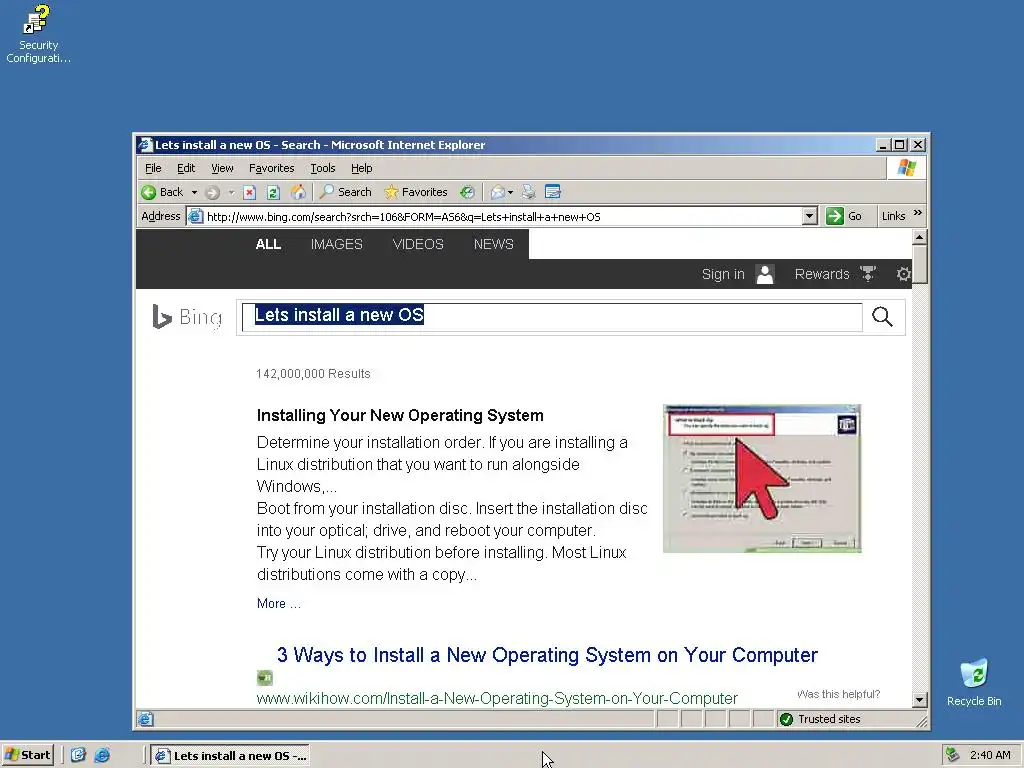Click the Sign in link
Viewport: 1024px width, 768px height.
click(723, 274)
